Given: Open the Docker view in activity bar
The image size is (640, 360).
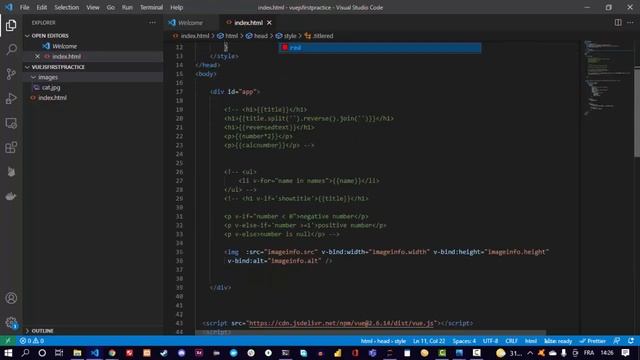Looking at the screenshot, I should tap(11, 196).
